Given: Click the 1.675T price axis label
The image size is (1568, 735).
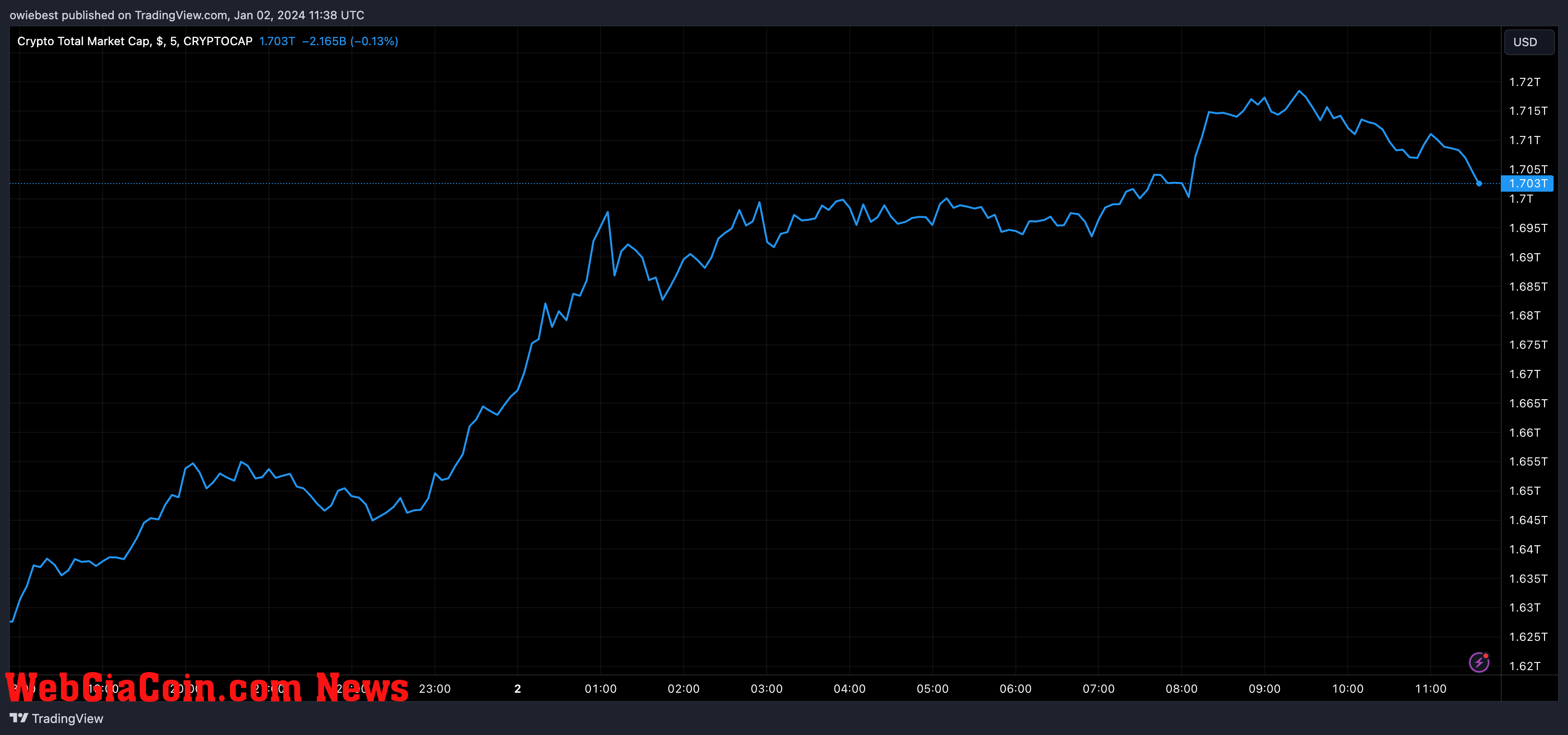Looking at the screenshot, I should 1528,344.
